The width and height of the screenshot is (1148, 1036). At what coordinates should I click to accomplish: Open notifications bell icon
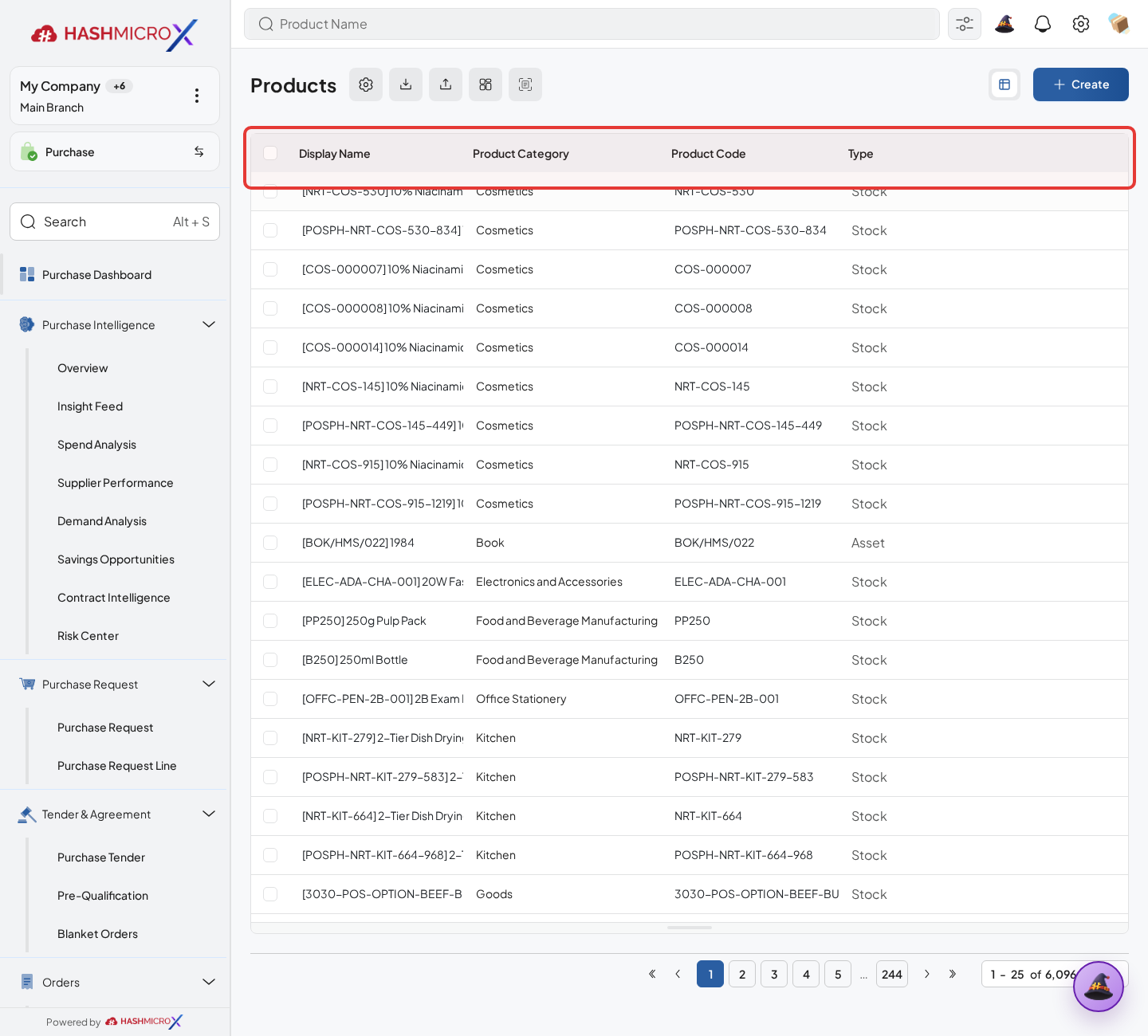[x=1043, y=24]
